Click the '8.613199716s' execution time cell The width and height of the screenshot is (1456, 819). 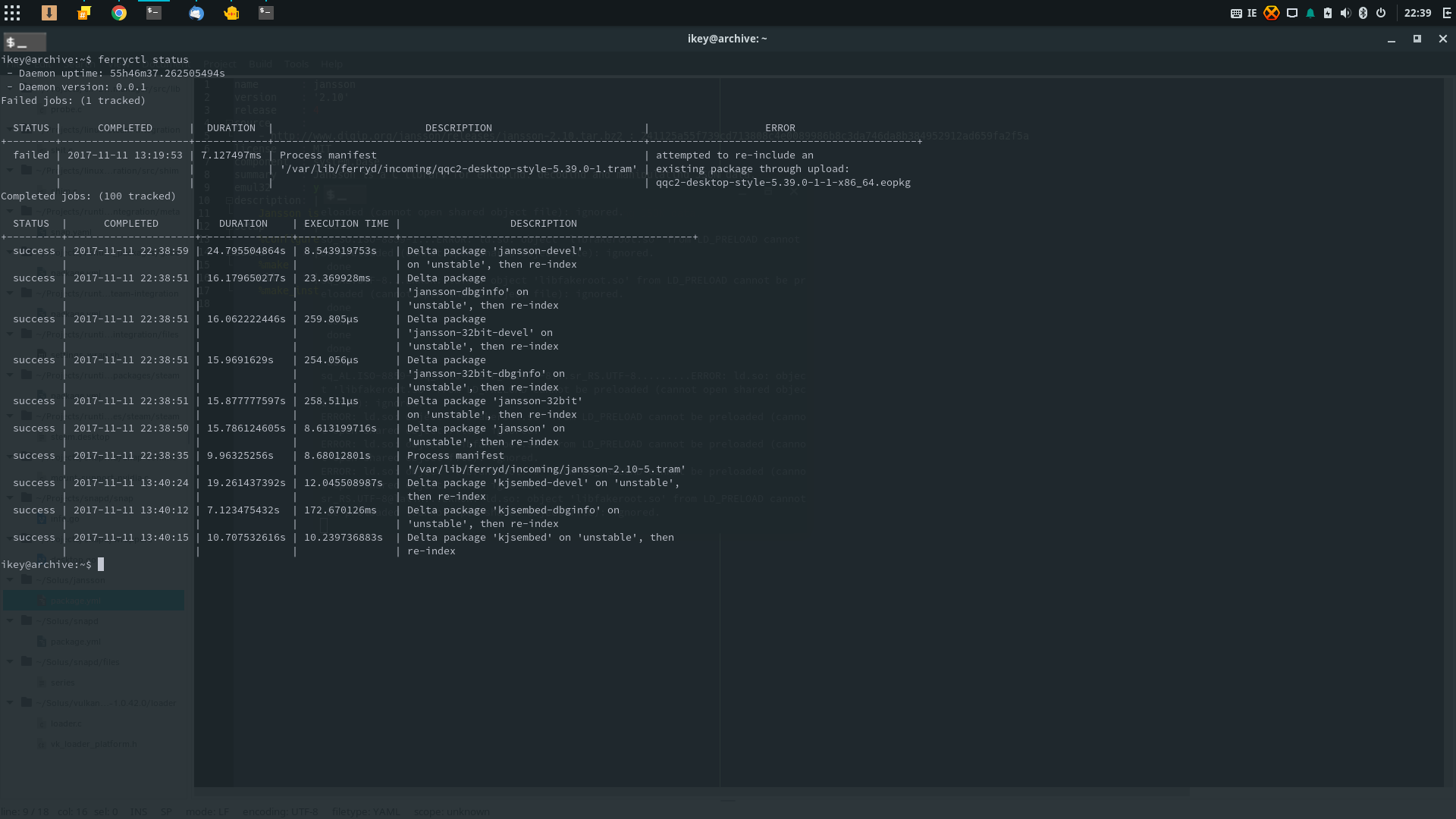[x=340, y=428]
